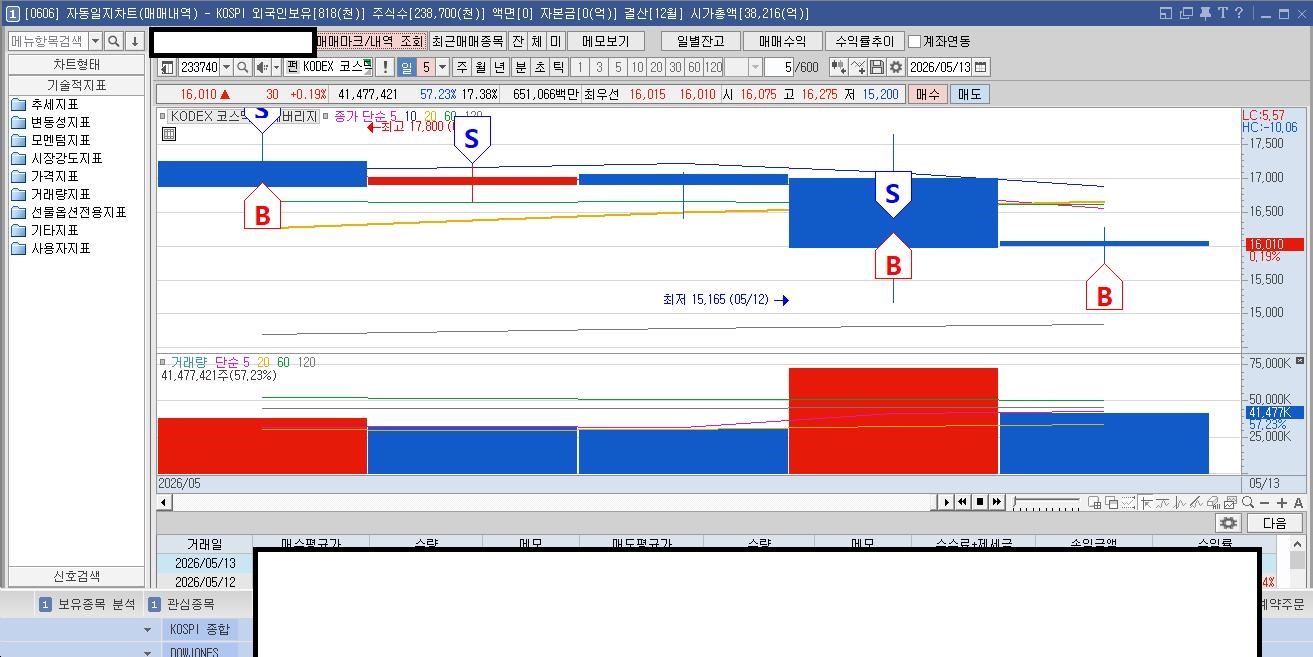Click the 미 button
Screen dimensions: 1313x657
coord(556,41)
